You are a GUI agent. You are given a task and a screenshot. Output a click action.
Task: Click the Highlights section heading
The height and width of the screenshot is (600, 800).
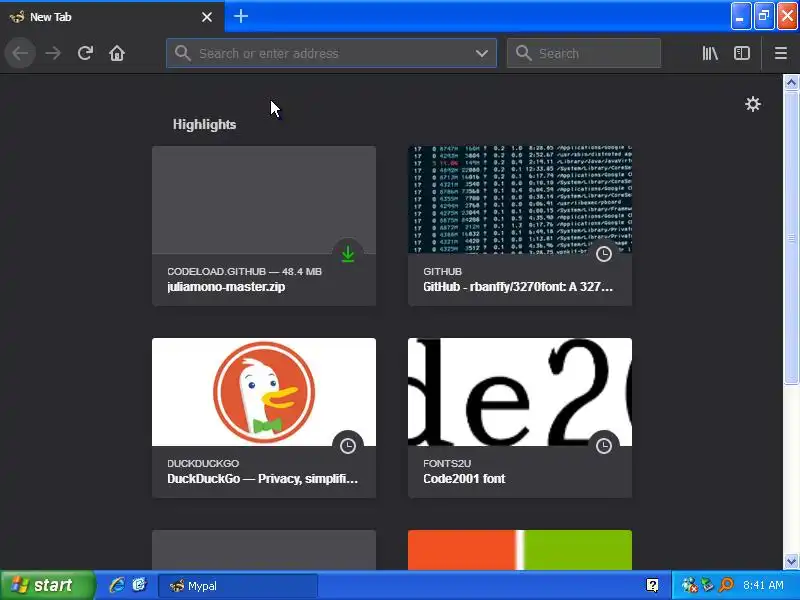[x=204, y=124]
